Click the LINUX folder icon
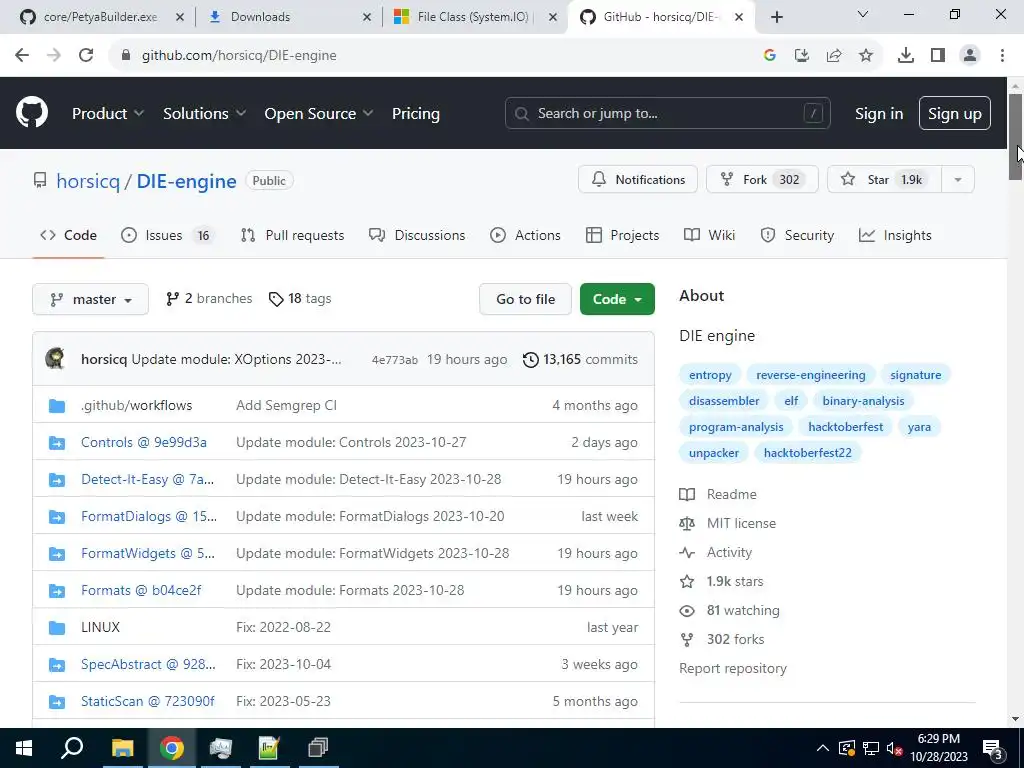Image resolution: width=1024 pixels, height=768 pixels. tap(57, 628)
